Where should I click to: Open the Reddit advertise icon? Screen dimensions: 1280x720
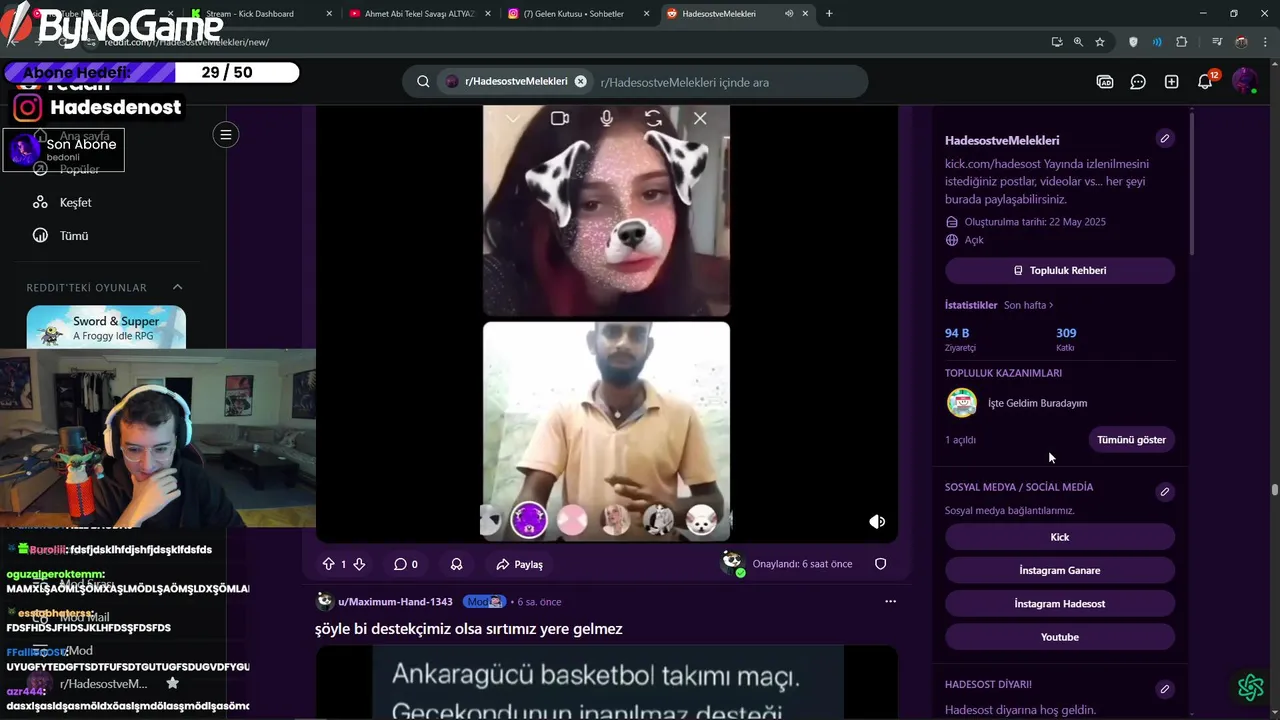point(1105,82)
